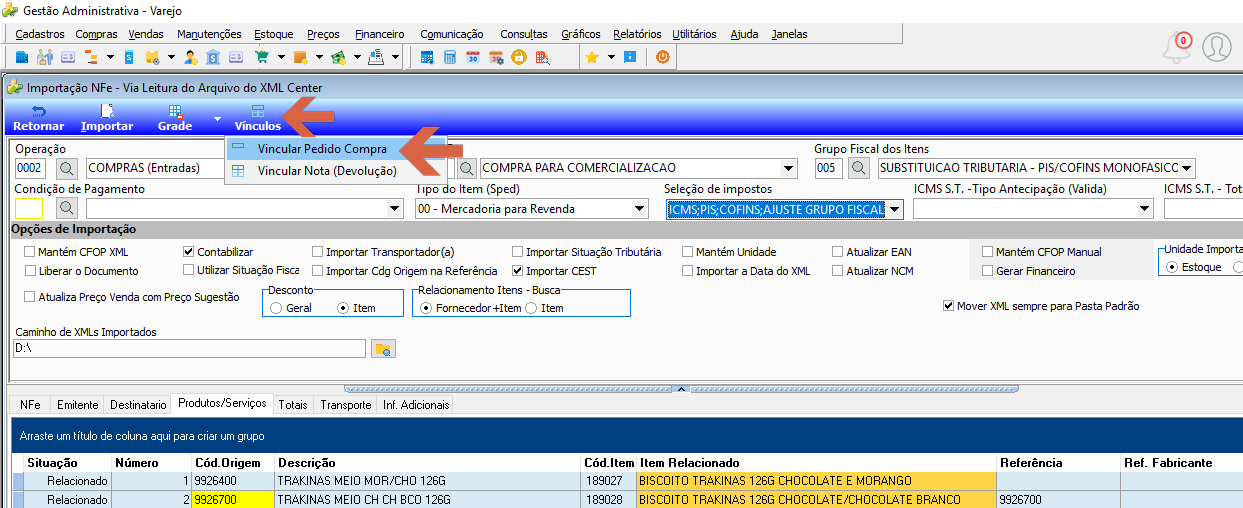Viewport: 1243px width, 508px height.
Task: Select the Geral discount radio button
Action: [x=276, y=308]
